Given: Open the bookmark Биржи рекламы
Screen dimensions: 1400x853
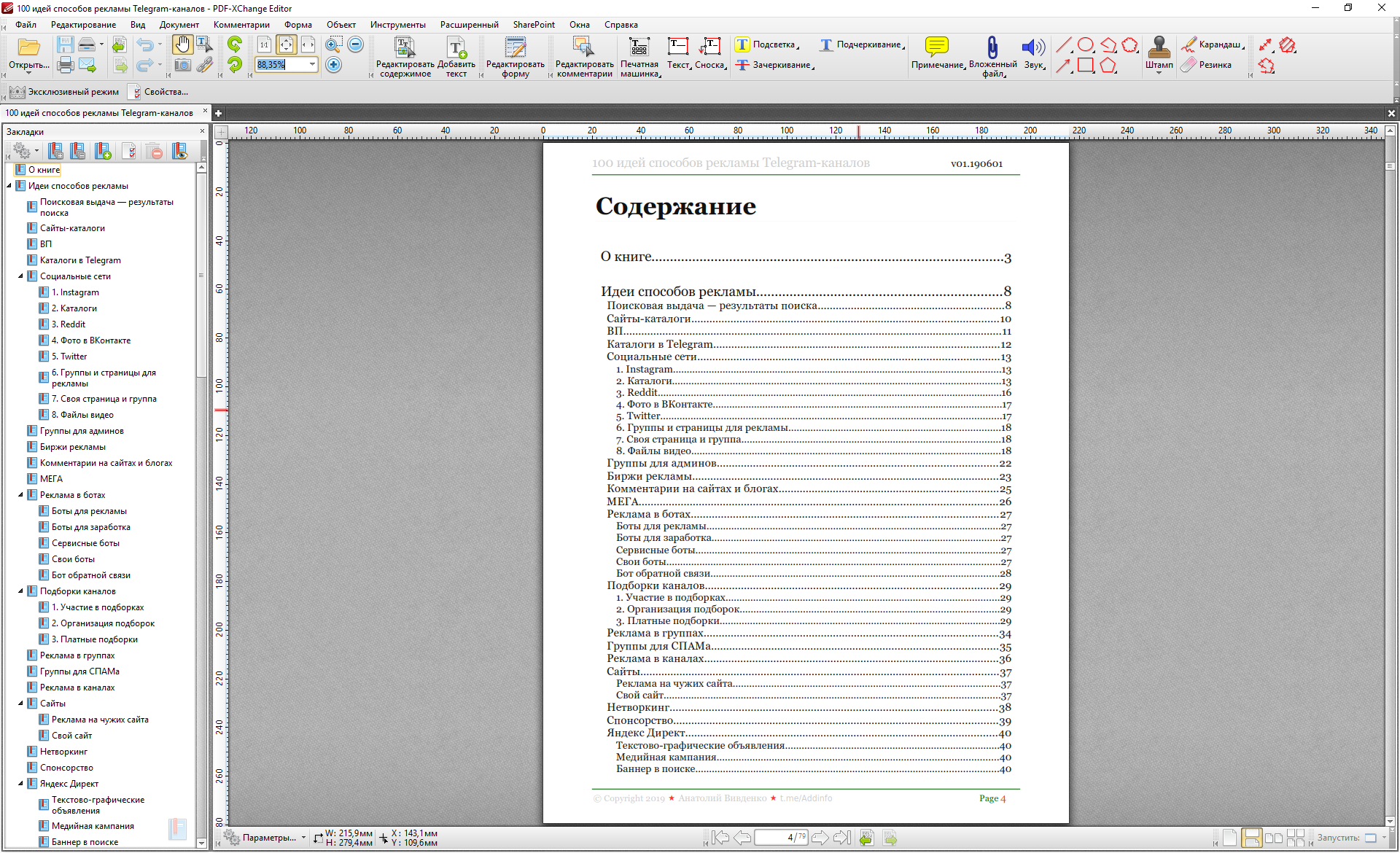Looking at the screenshot, I should 73,447.
